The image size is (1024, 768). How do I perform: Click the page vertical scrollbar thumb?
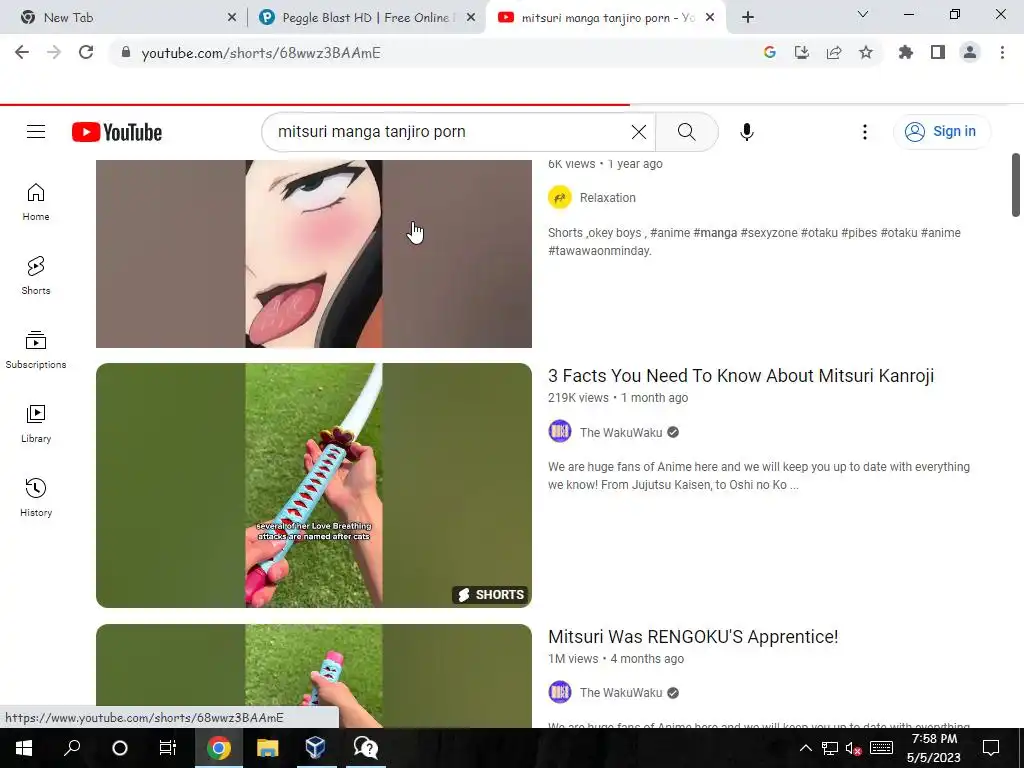point(1016,185)
